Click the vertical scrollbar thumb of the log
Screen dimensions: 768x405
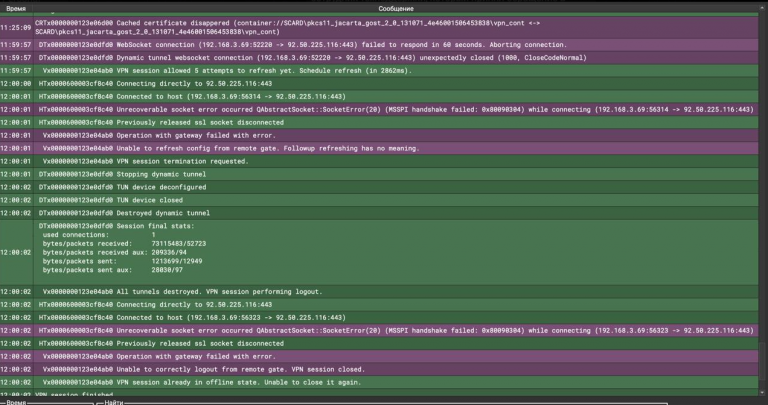coord(763,362)
